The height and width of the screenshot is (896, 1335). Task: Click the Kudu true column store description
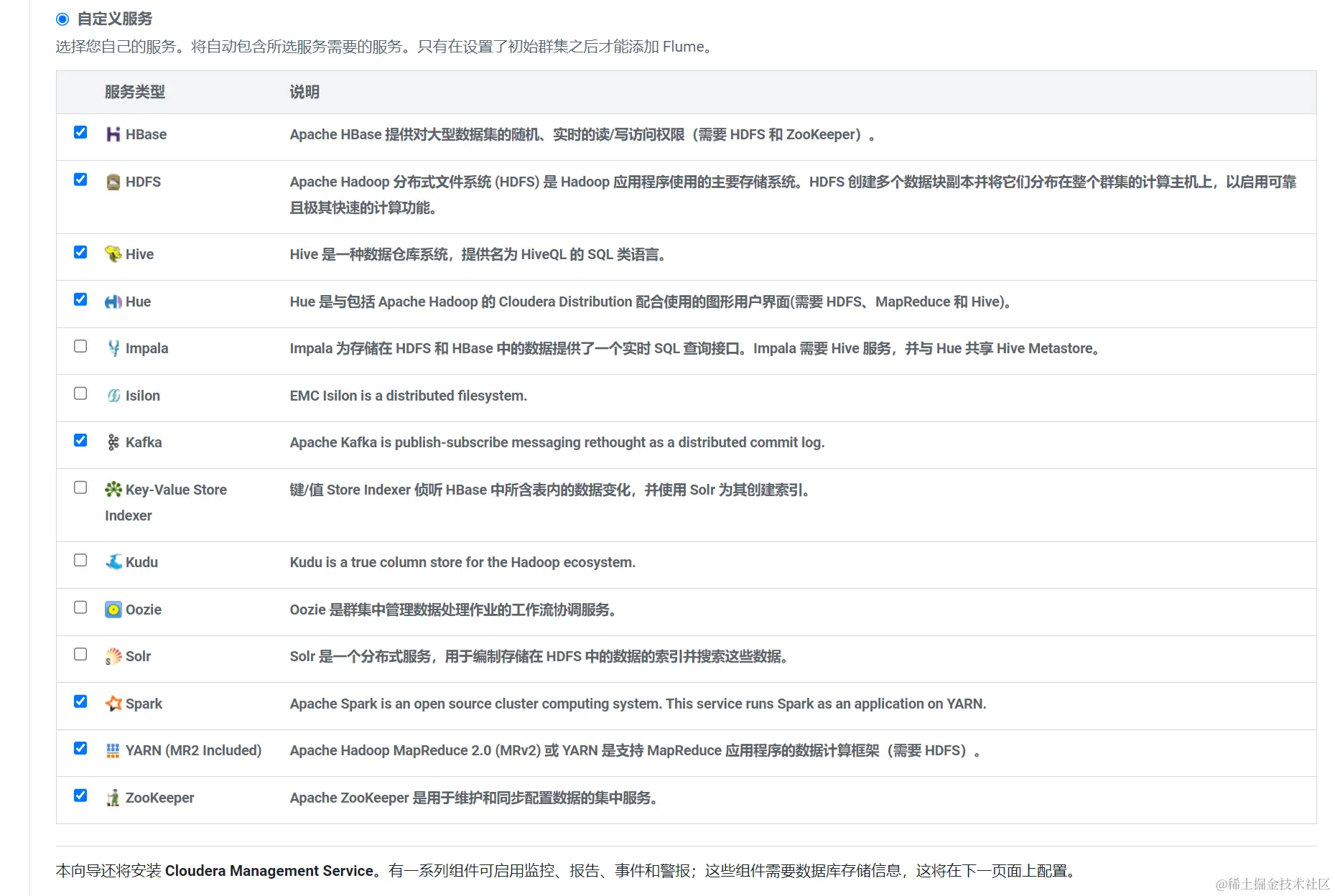[x=462, y=562]
